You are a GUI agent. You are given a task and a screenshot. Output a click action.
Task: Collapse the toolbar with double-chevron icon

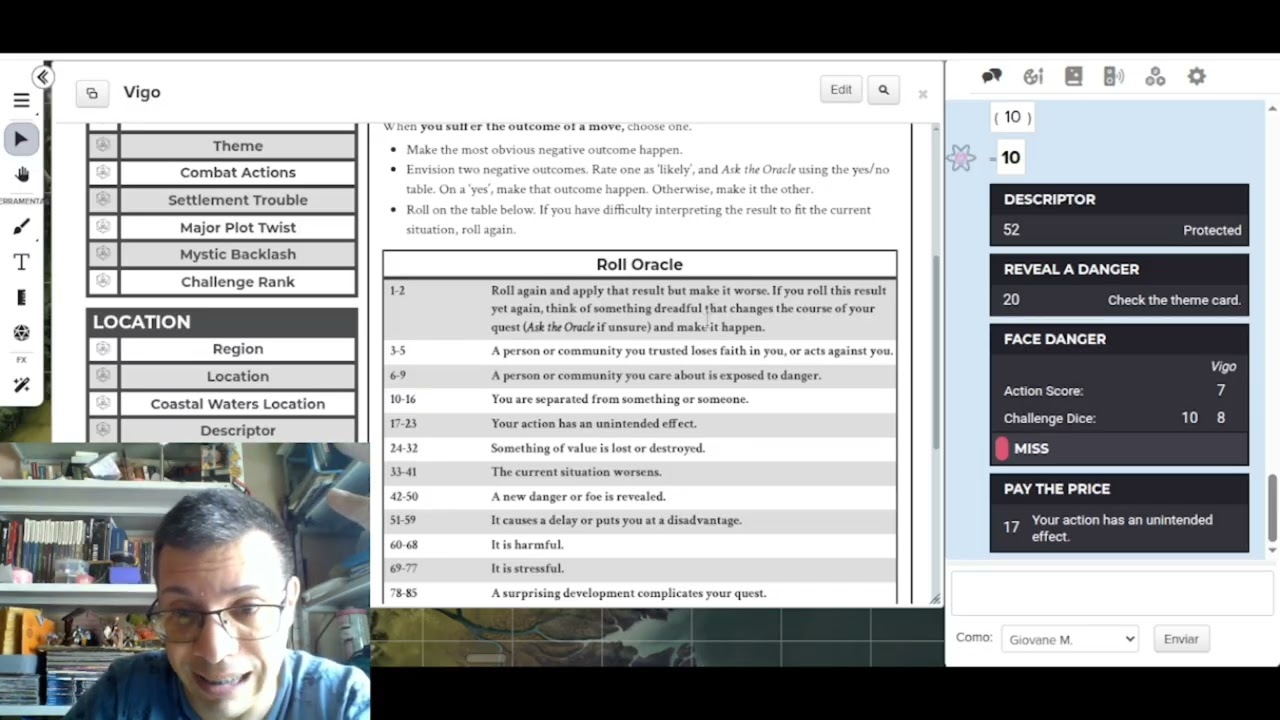tap(42, 77)
